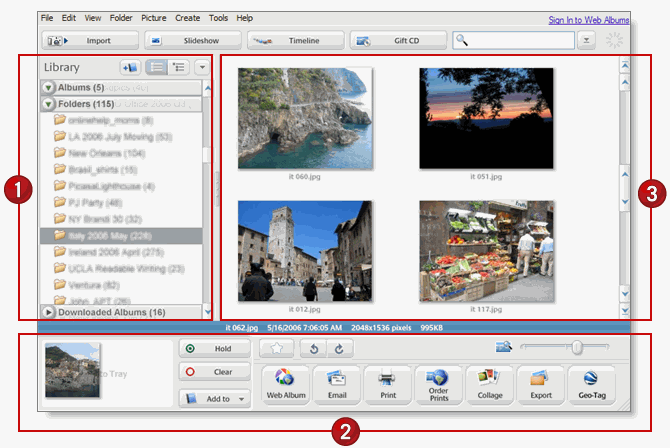Open the Tools menu
The image size is (670, 448).
pos(218,18)
